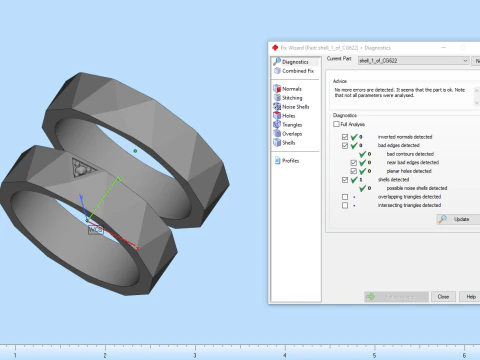Open the Profiles page label
Image resolution: width=480 pixels, height=360 pixels.
pyautogui.click(x=291, y=161)
